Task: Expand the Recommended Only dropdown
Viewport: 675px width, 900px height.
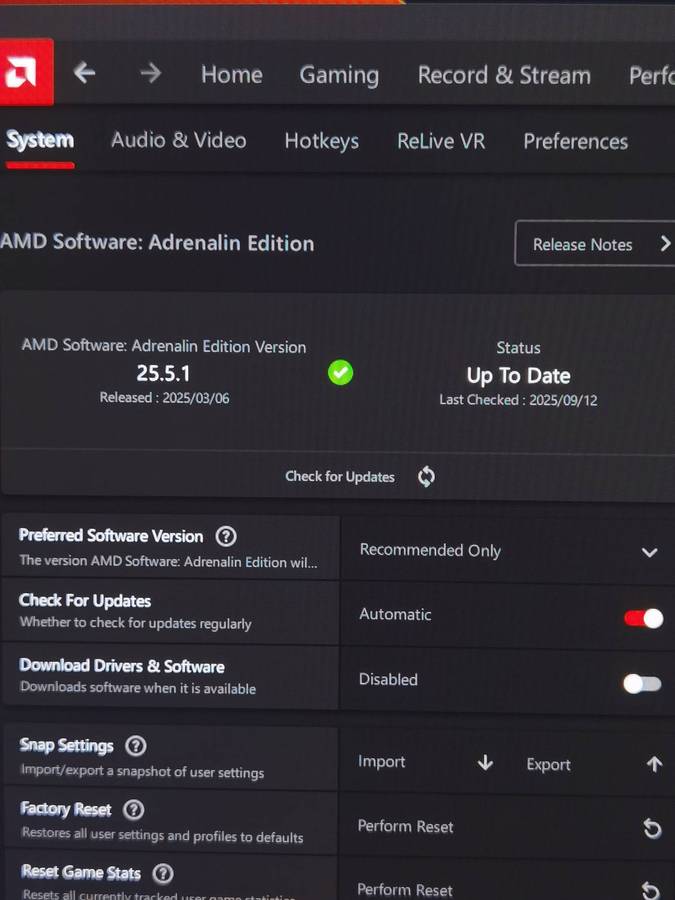Action: point(649,552)
